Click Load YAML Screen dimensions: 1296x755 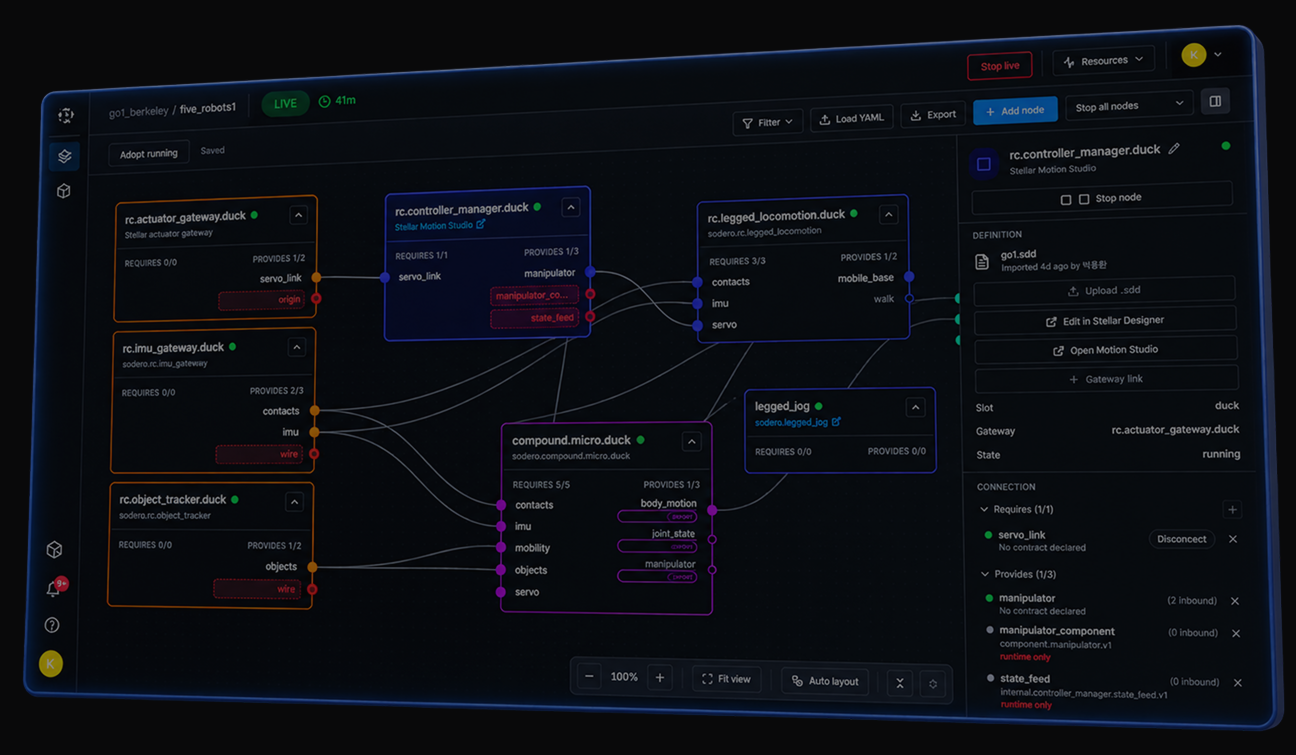(851, 118)
